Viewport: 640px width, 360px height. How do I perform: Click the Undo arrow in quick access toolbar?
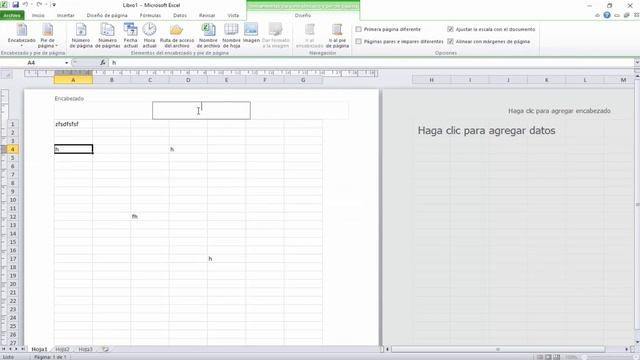[25, 5]
